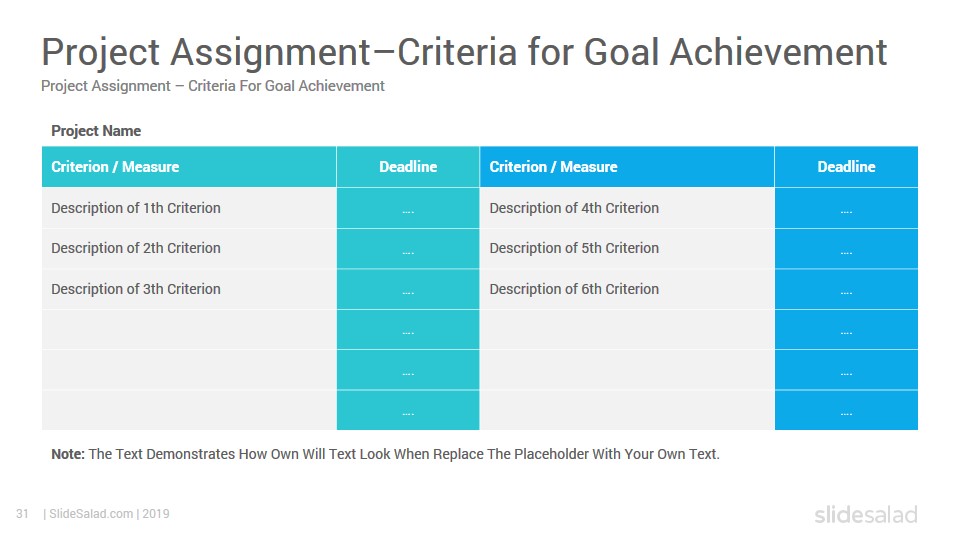Select the subtitle below the main title
Viewport: 960px width, 540px height.
212,86
